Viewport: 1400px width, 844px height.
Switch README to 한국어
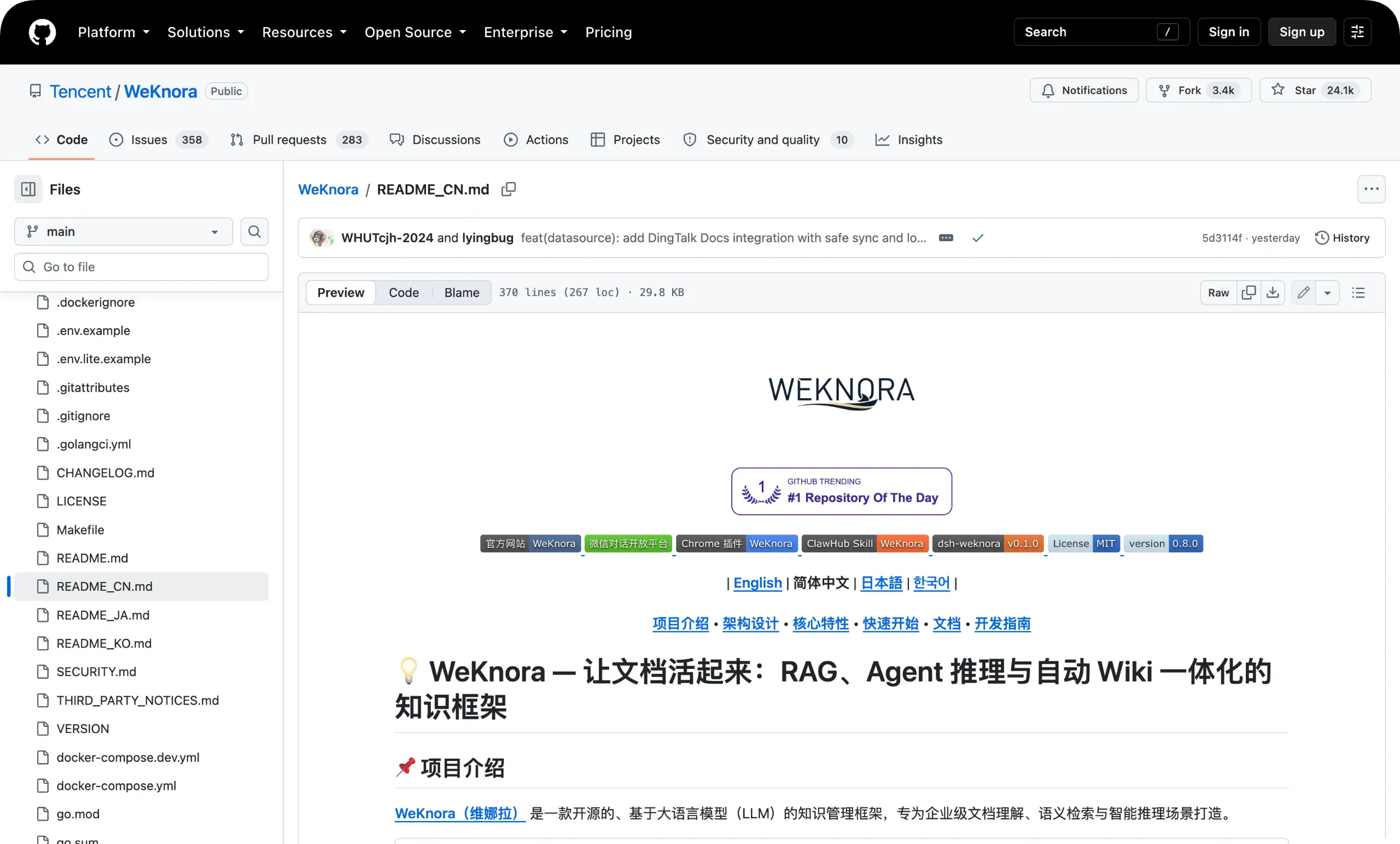coord(931,583)
